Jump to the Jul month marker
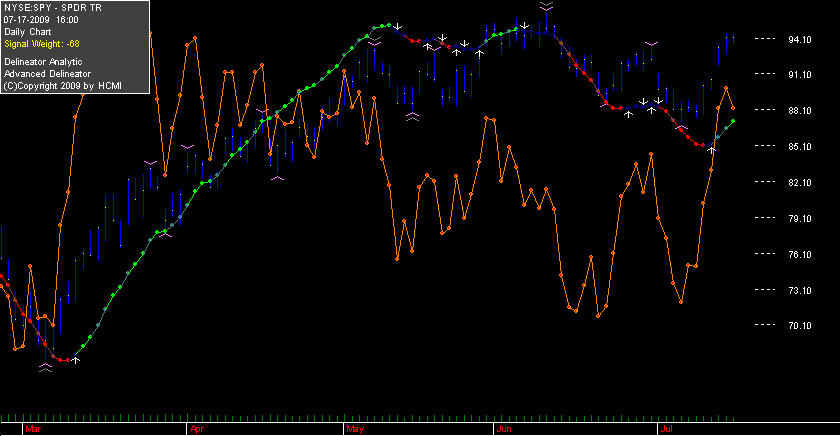This screenshot has height=436, width=840. click(666, 429)
